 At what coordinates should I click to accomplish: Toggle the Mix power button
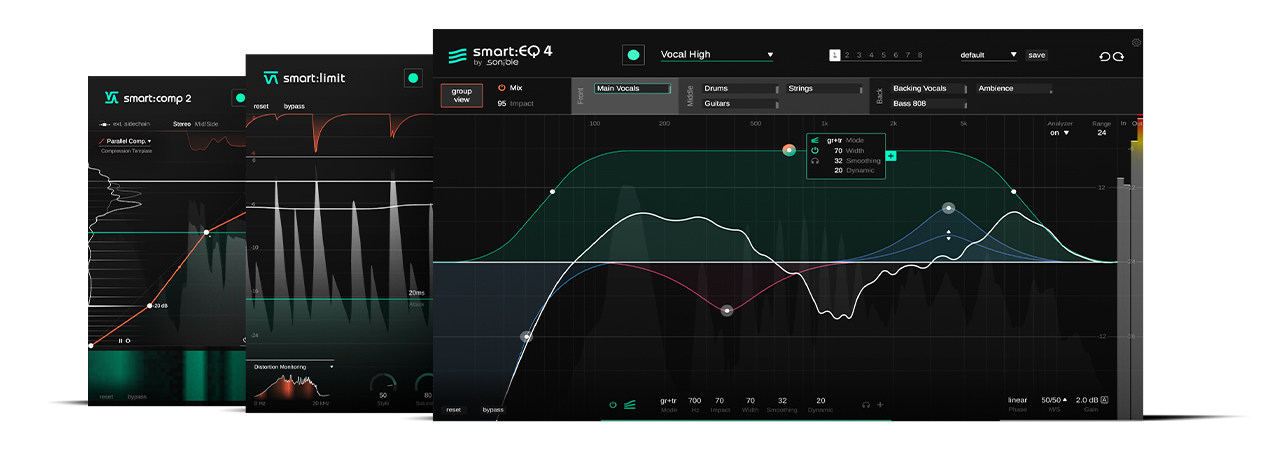click(502, 88)
